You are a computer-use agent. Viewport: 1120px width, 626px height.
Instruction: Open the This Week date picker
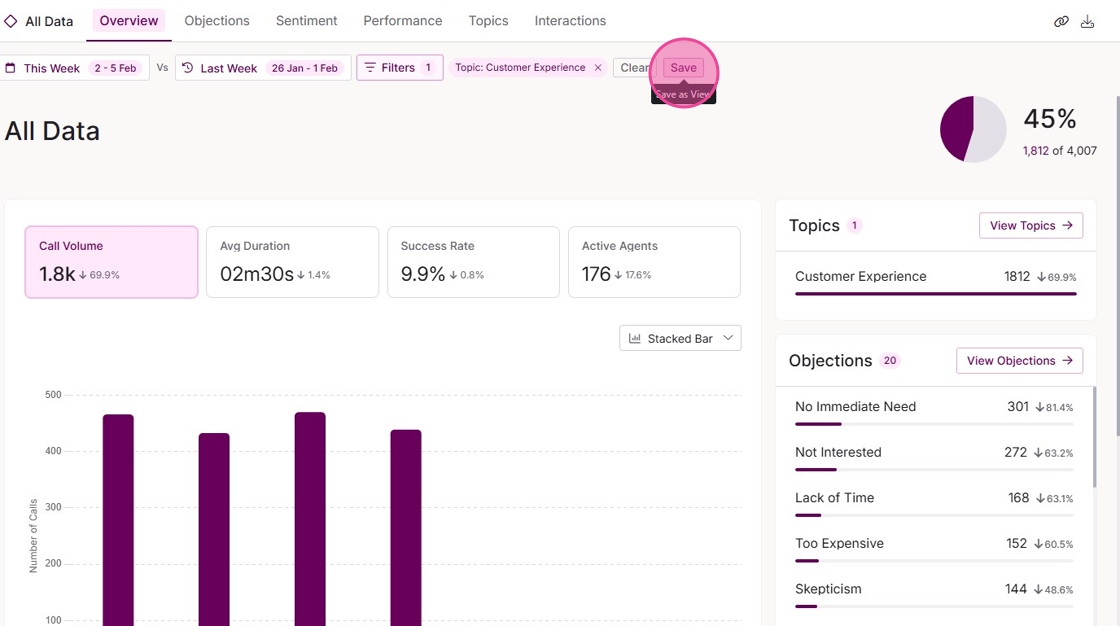74,68
